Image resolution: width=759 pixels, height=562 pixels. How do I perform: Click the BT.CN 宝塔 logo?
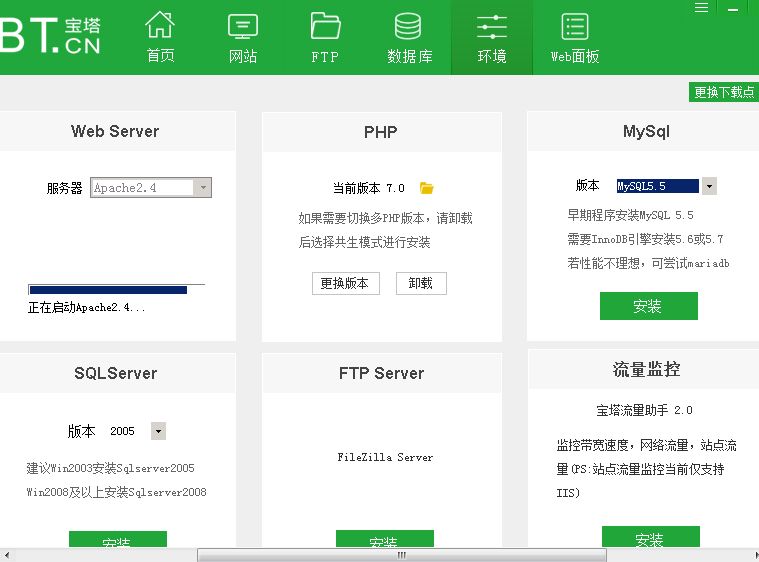50,35
